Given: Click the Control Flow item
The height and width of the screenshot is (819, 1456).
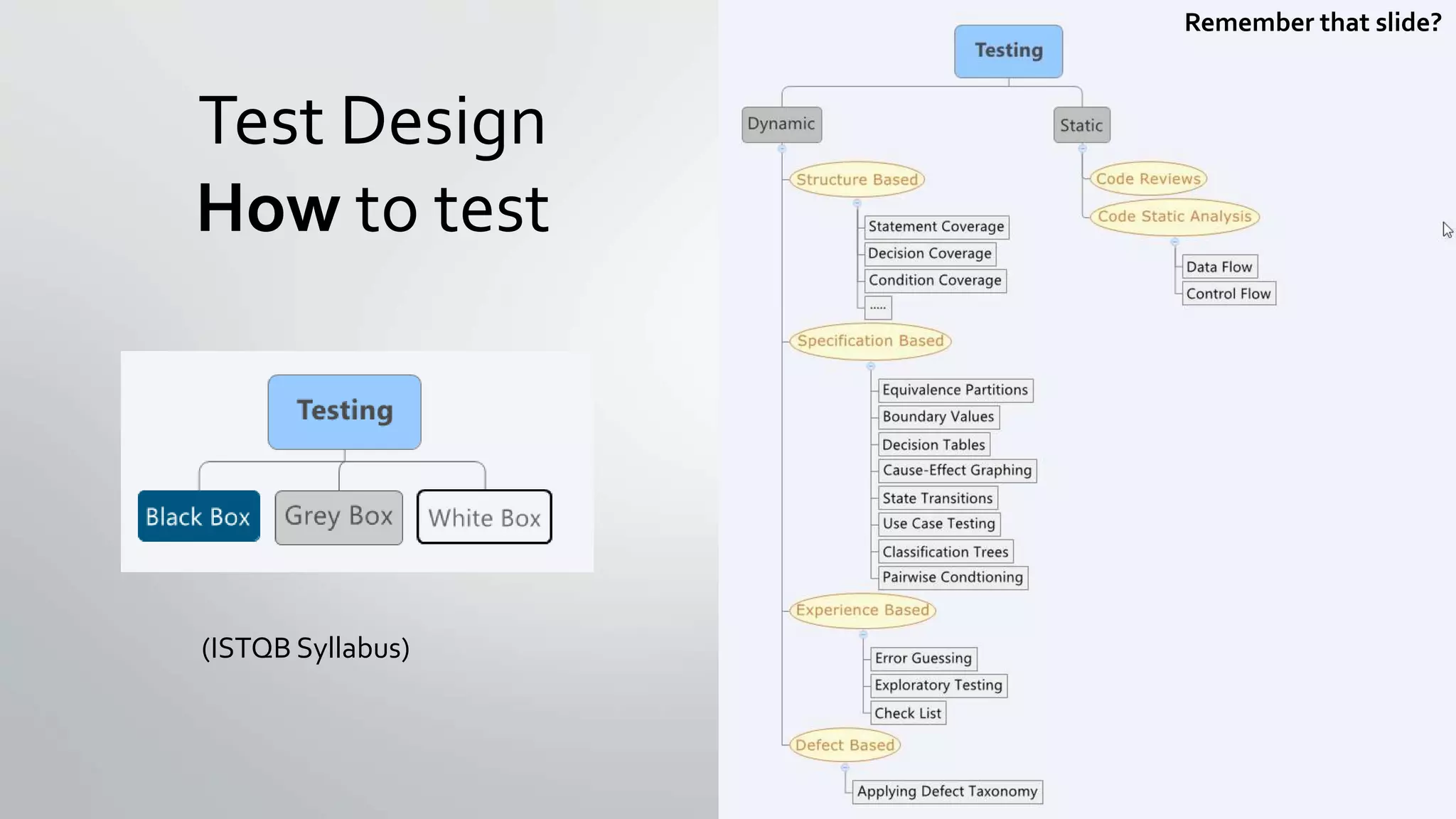Looking at the screenshot, I should 1228,294.
